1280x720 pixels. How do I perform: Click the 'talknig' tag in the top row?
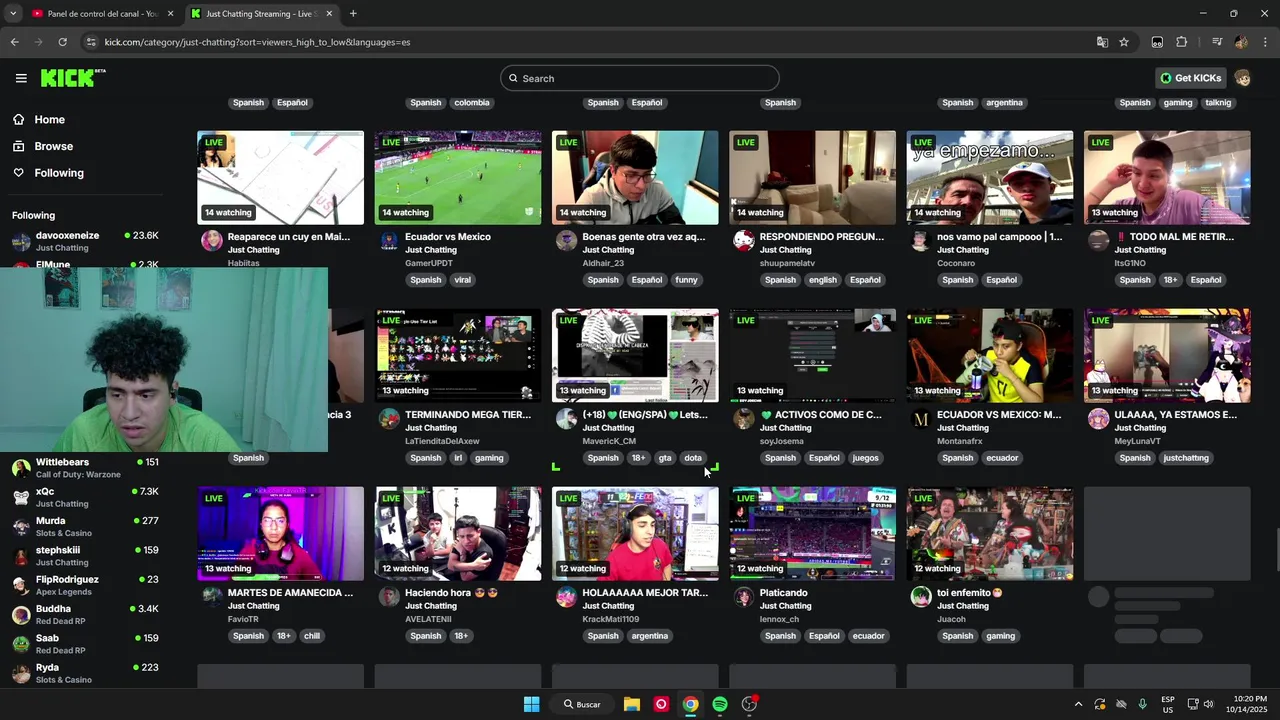click(x=1218, y=103)
